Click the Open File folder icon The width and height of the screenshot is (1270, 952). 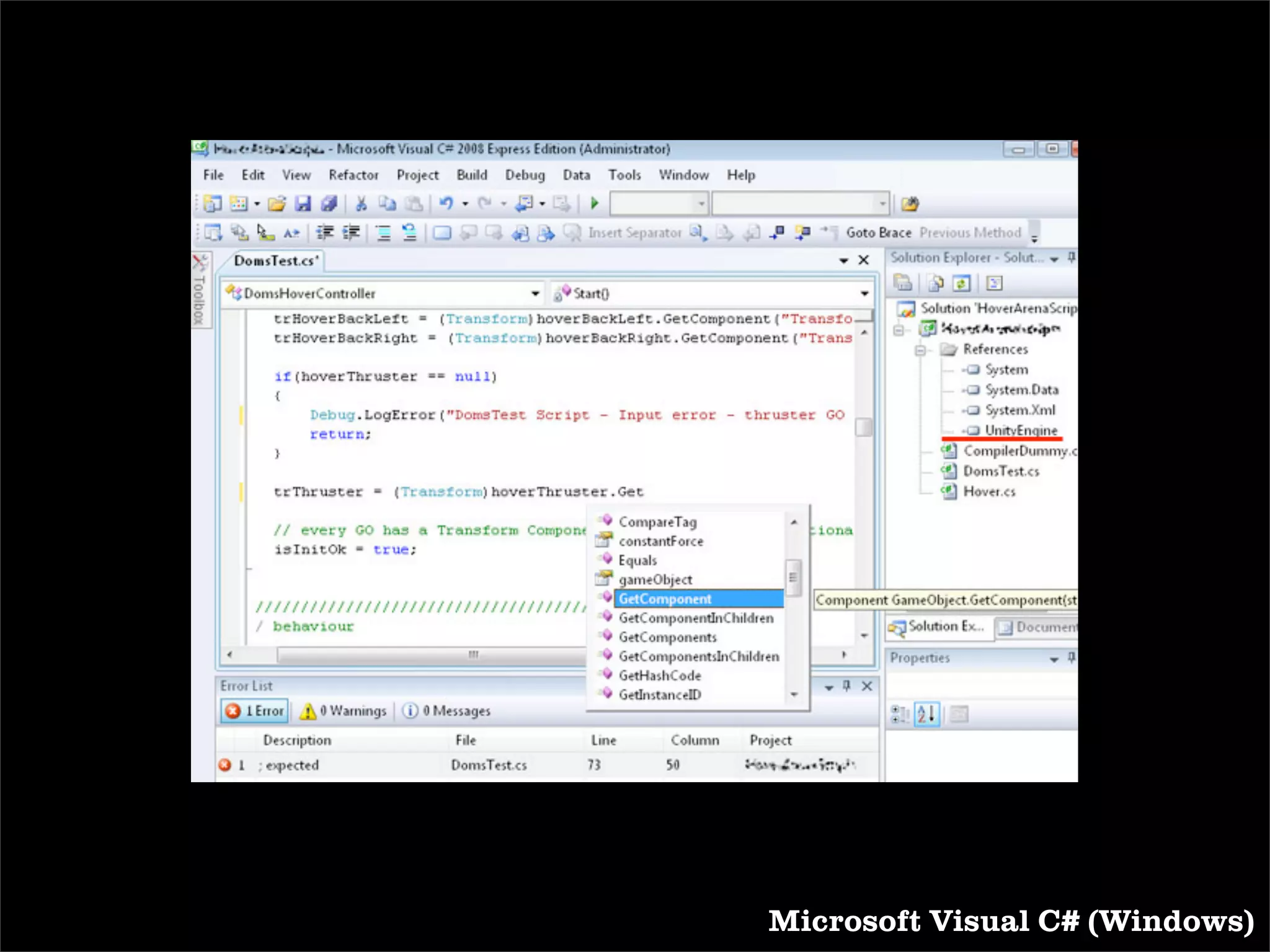click(277, 203)
